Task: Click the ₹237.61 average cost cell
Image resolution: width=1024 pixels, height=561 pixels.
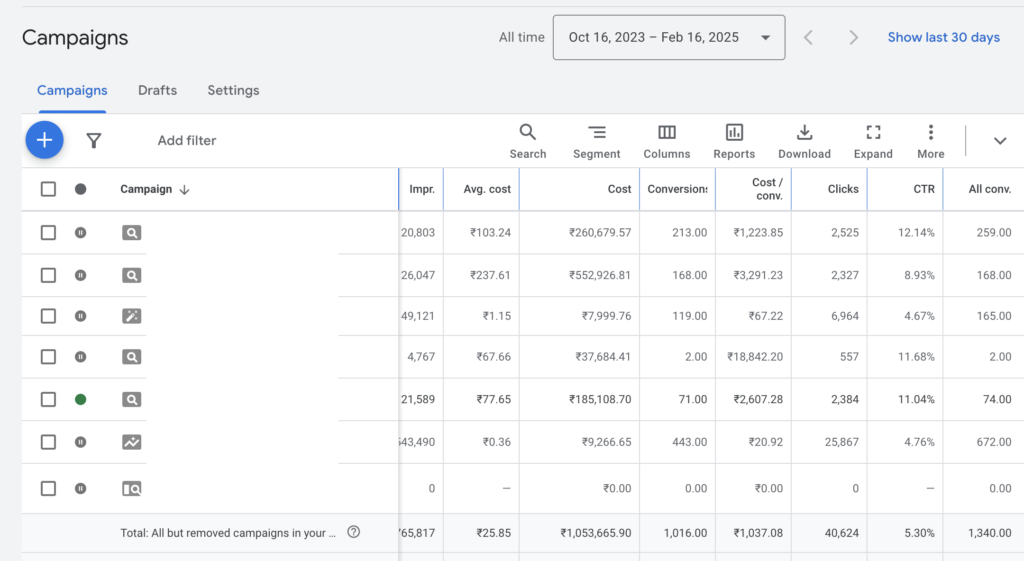Action: pyautogui.click(x=490, y=275)
